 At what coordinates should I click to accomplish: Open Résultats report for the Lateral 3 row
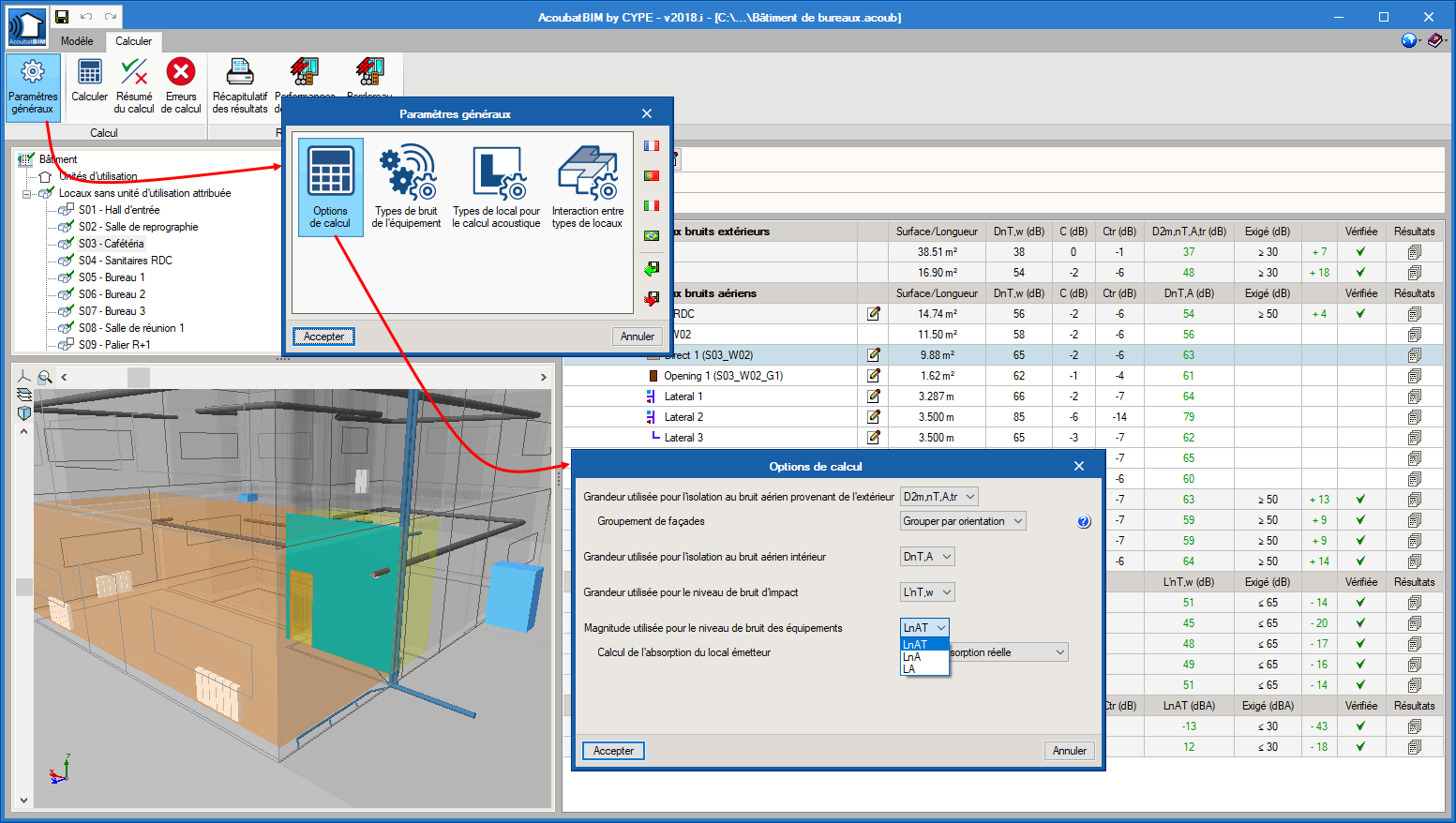(x=1414, y=438)
